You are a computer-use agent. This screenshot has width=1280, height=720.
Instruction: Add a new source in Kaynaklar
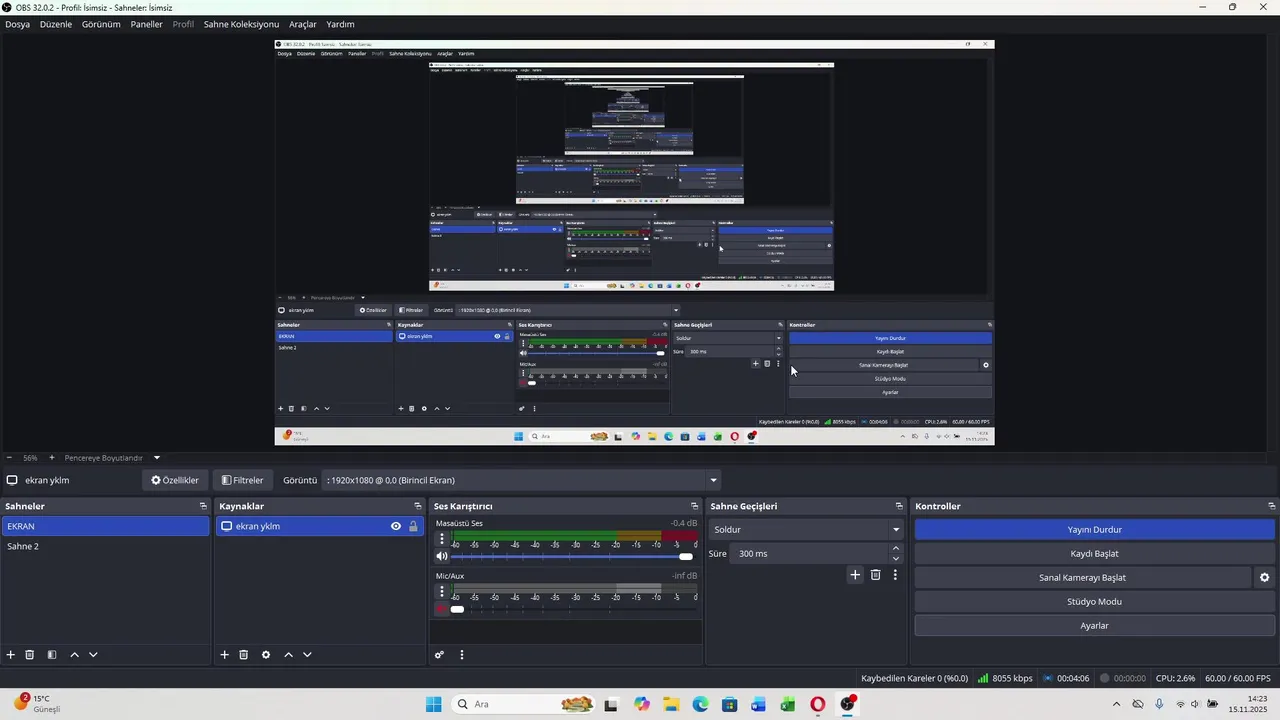pyautogui.click(x=225, y=655)
